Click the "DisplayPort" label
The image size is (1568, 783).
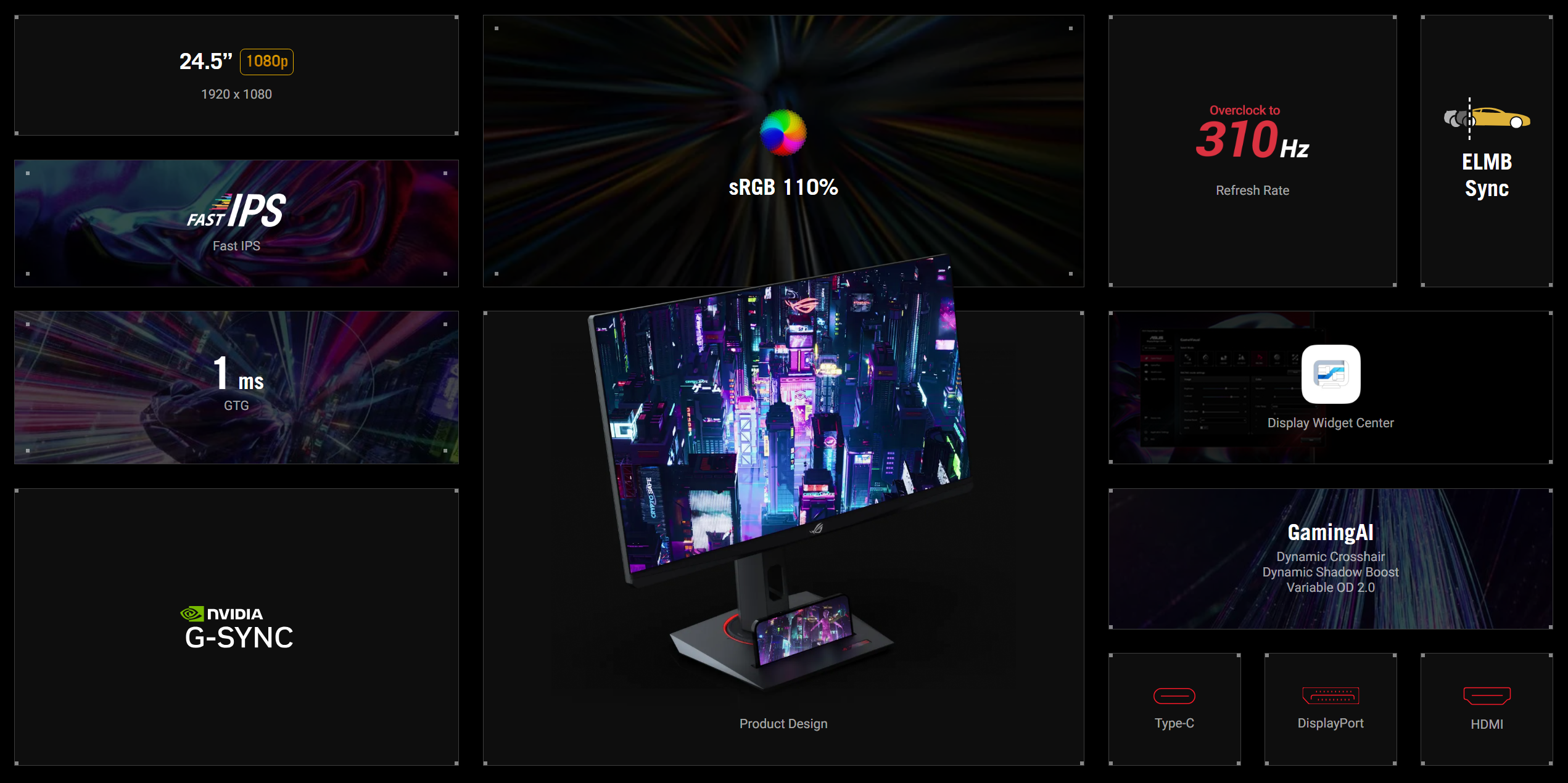click(1331, 723)
